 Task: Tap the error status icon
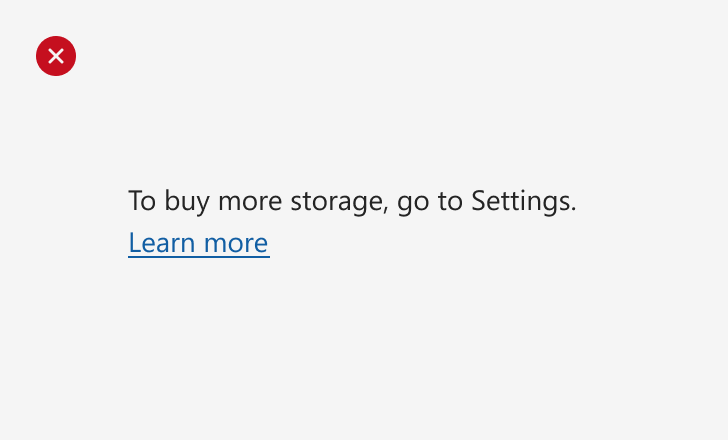[56, 56]
